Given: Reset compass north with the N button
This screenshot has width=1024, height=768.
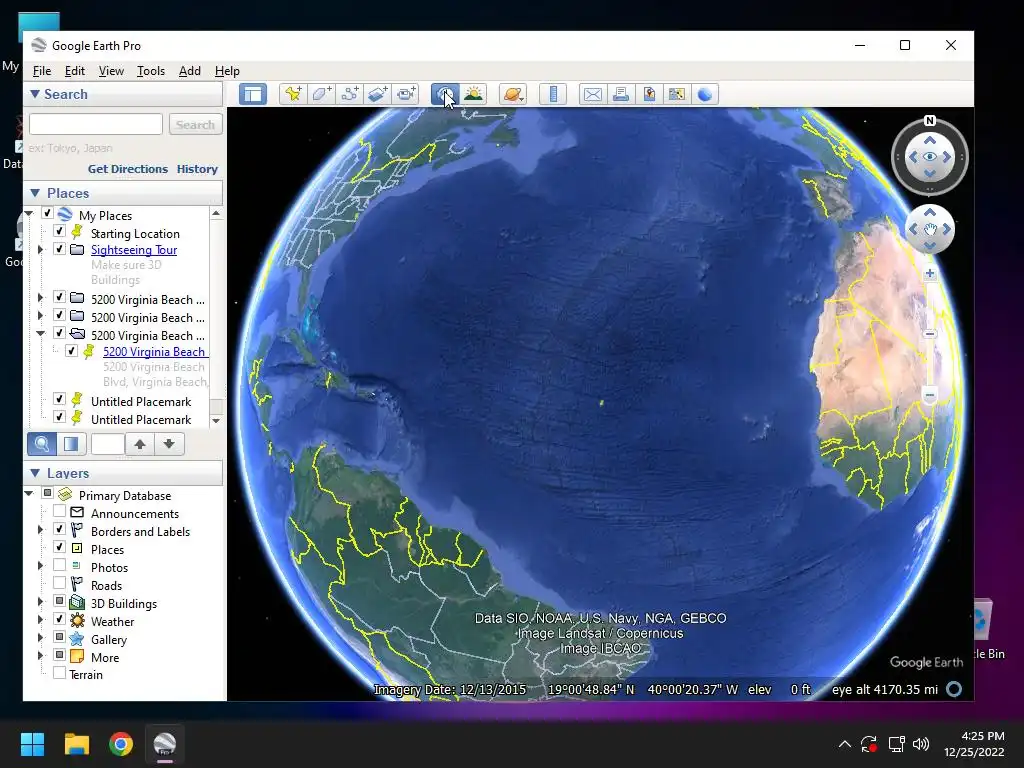Looking at the screenshot, I should click(930, 121).
